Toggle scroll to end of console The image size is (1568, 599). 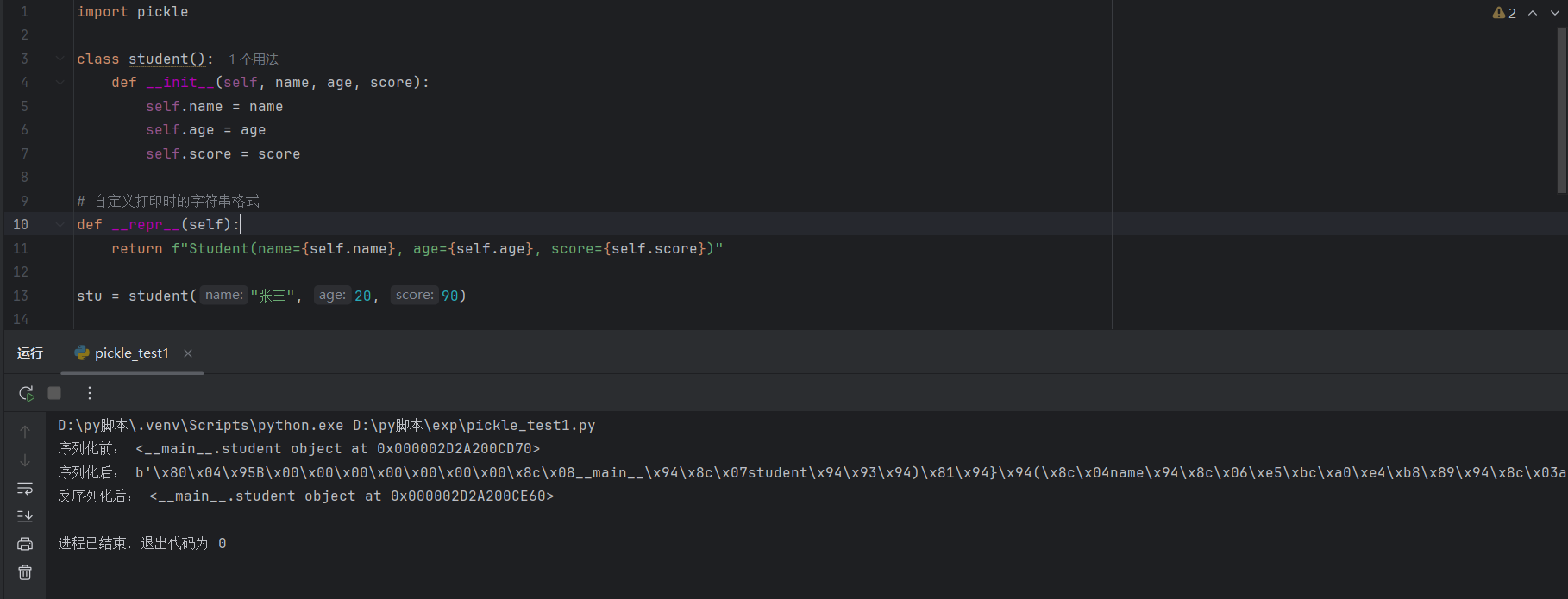coord(25,516)
